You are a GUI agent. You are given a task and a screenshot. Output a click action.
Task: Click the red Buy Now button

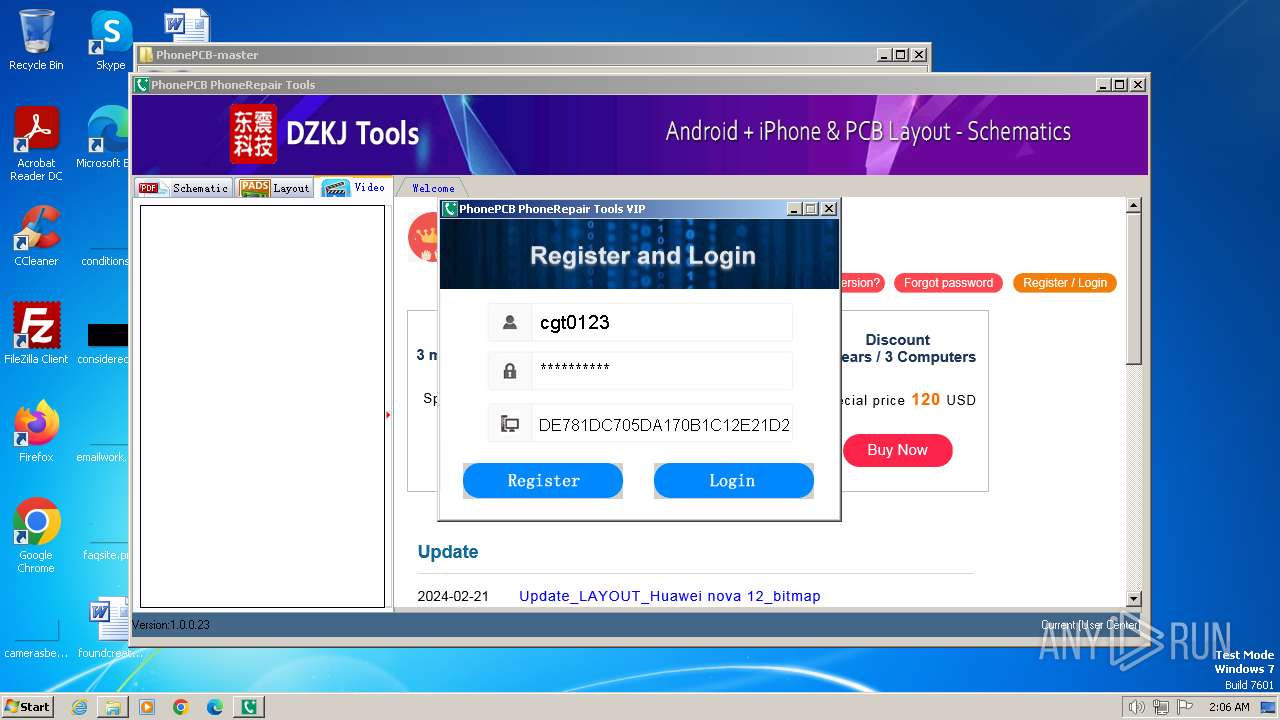click(x=897, y=450)
